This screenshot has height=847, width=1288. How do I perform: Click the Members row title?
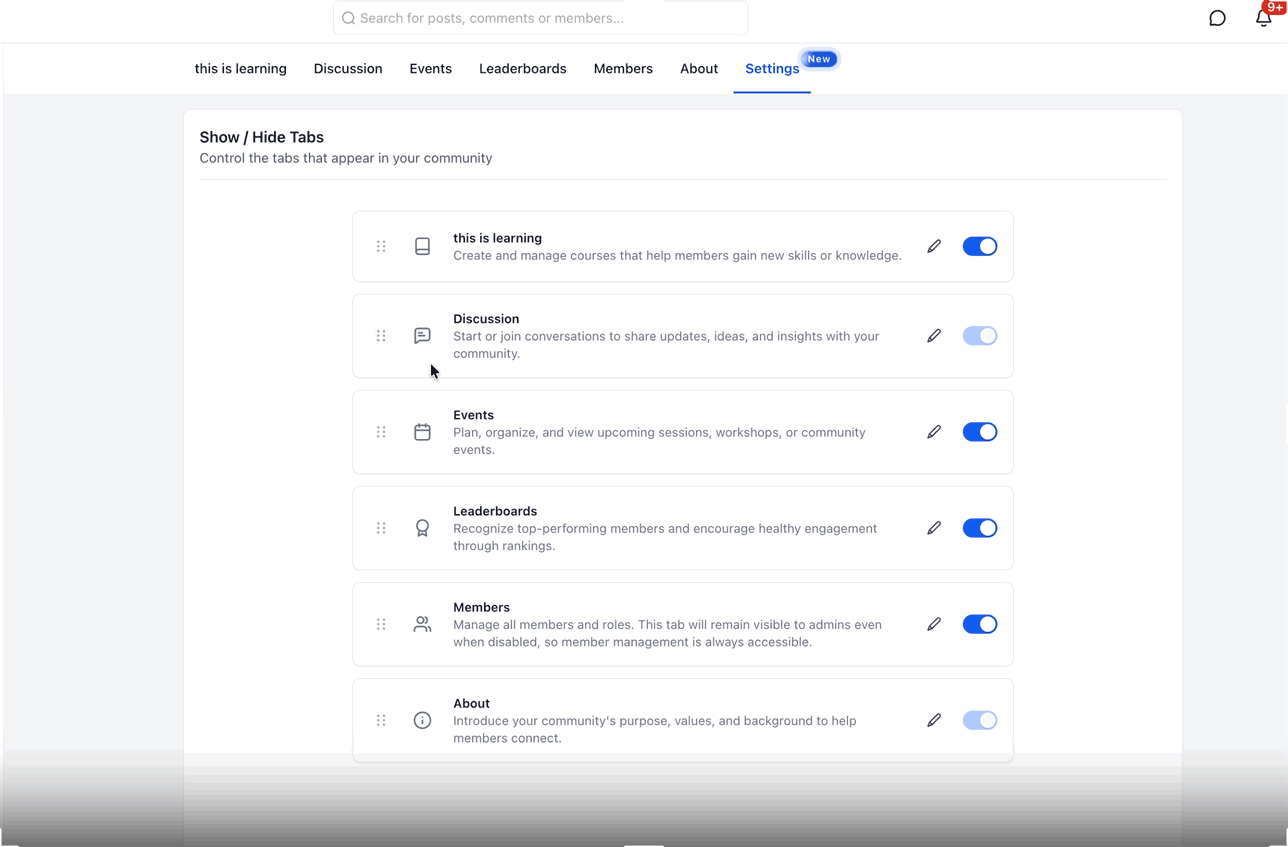coord(481,607)
